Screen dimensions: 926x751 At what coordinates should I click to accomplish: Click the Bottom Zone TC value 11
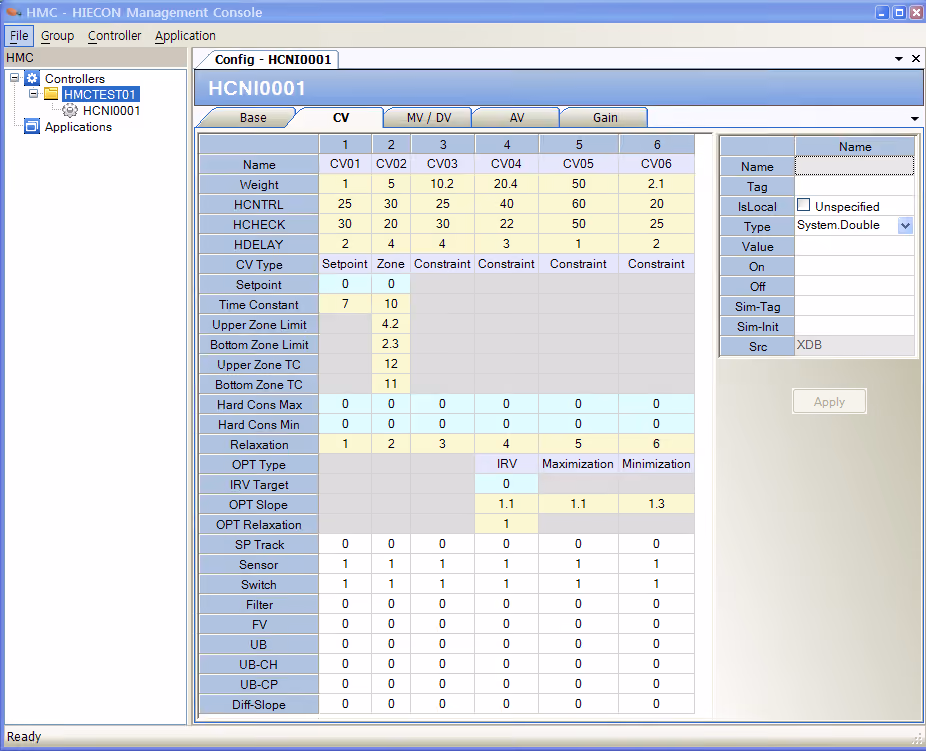pyautogui.click(x=391, y=384)
